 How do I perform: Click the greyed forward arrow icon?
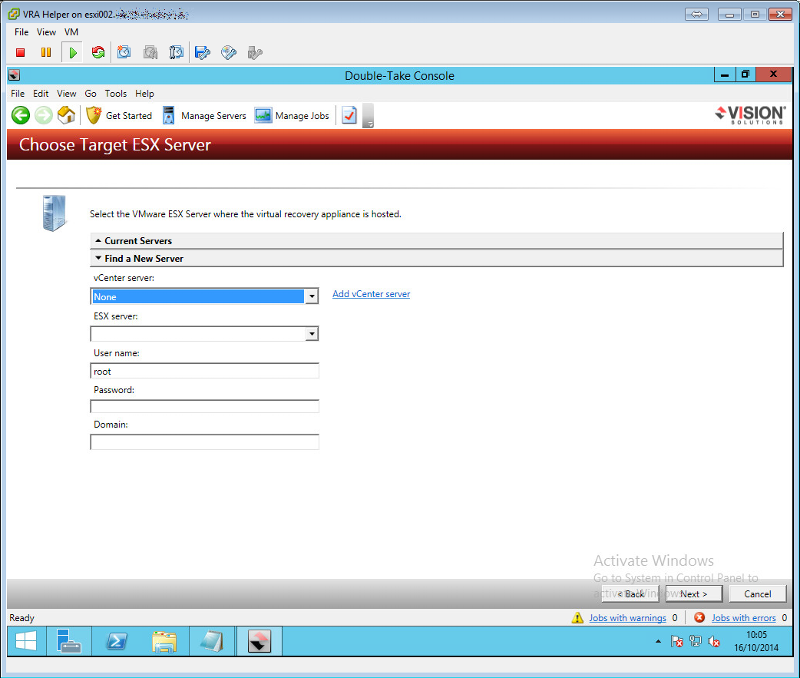(x=44, y=115)
